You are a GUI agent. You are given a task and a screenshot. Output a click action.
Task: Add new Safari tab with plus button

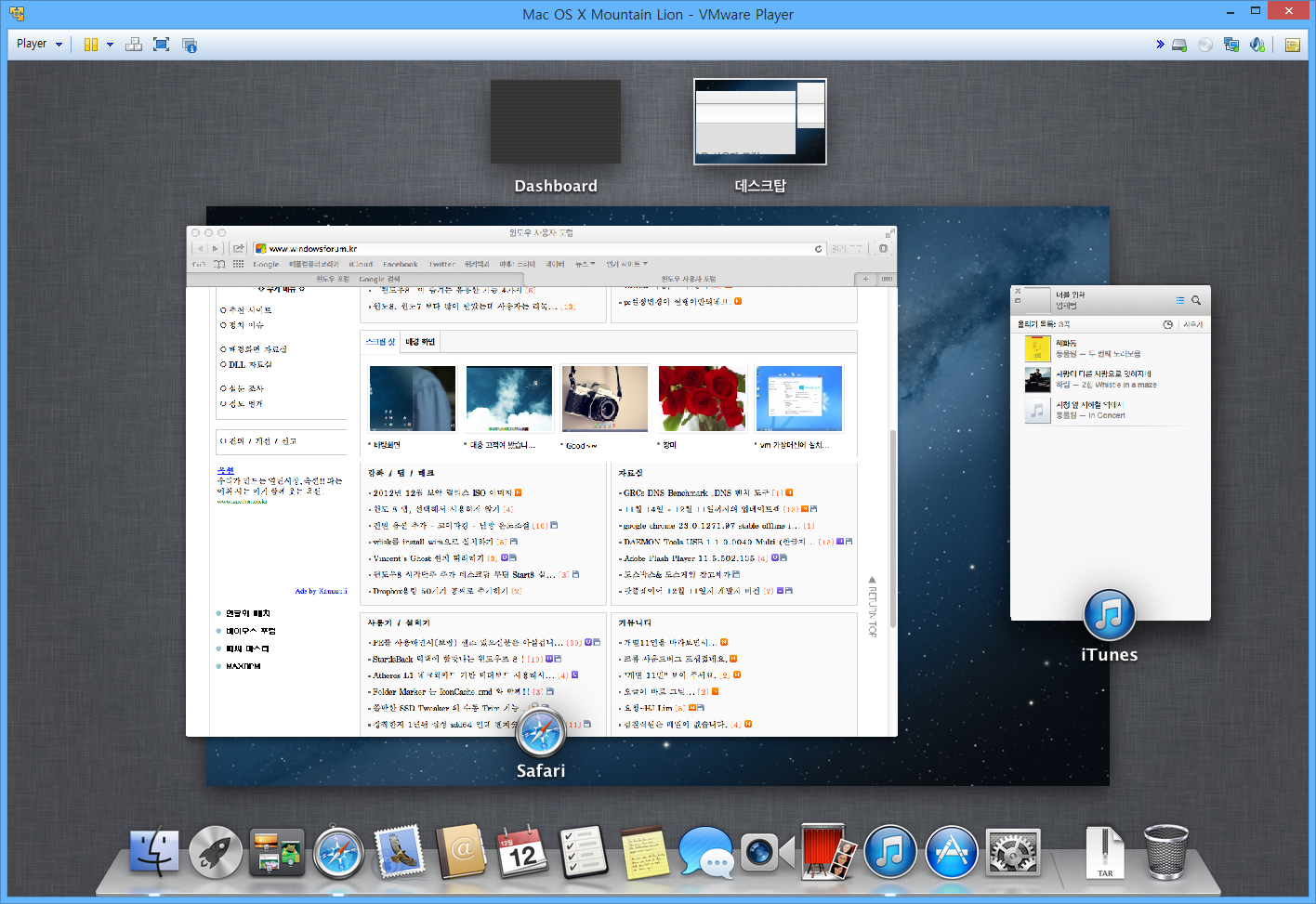(x=865, y=279)
